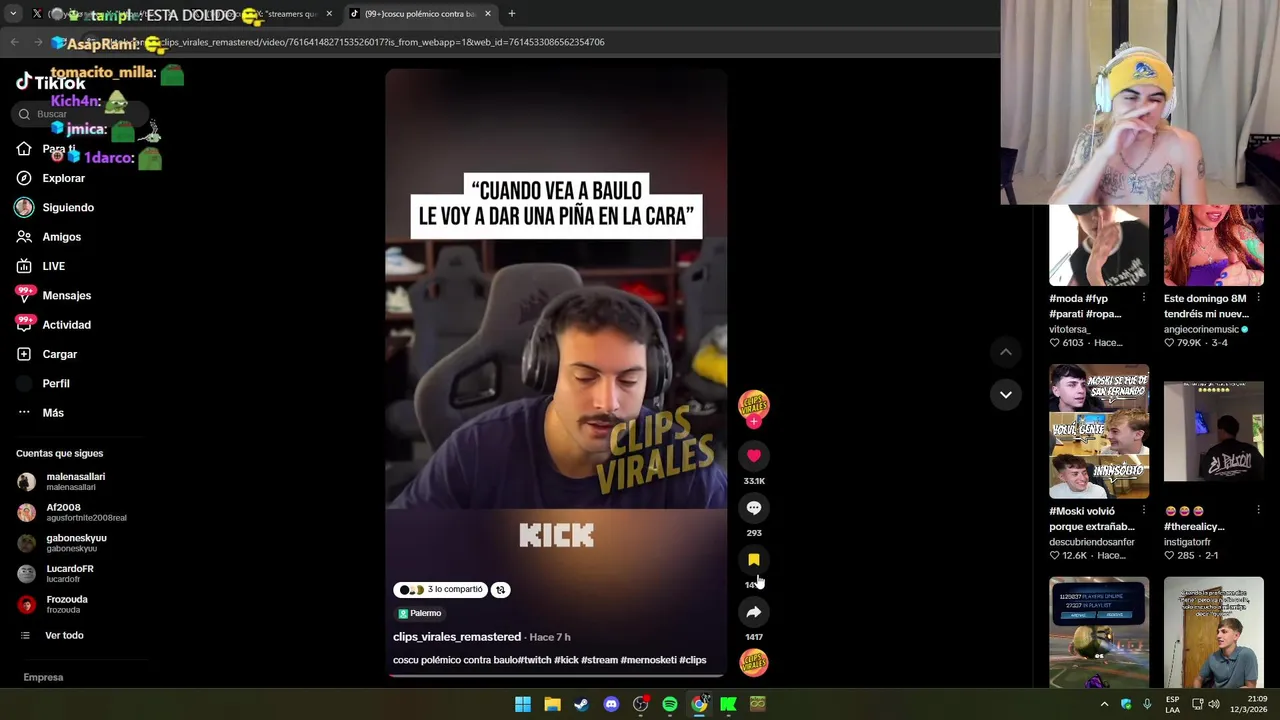Go to the previous video with the up chevron
The height and width of the screenshot is (720, 1280).
coord(1006,352)
